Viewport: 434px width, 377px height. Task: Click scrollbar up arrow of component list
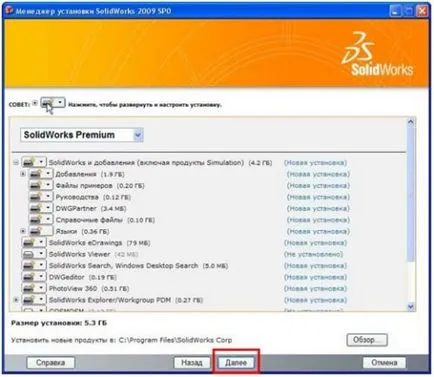coord(411,122)
